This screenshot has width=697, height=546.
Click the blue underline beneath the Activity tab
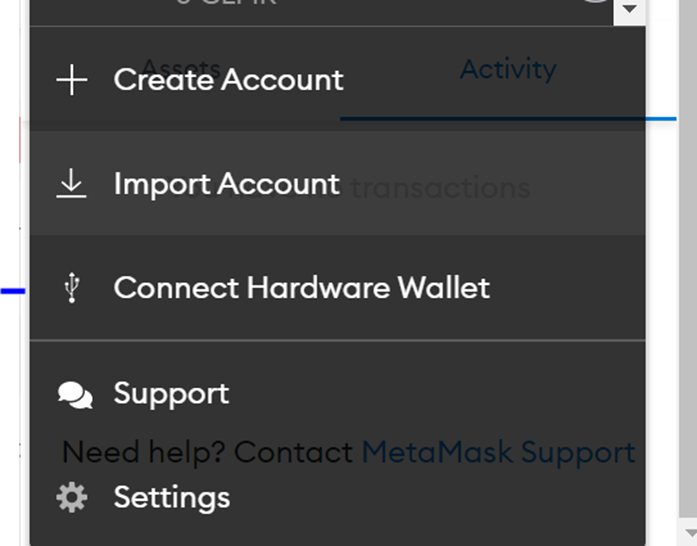[x=508, y=119]
